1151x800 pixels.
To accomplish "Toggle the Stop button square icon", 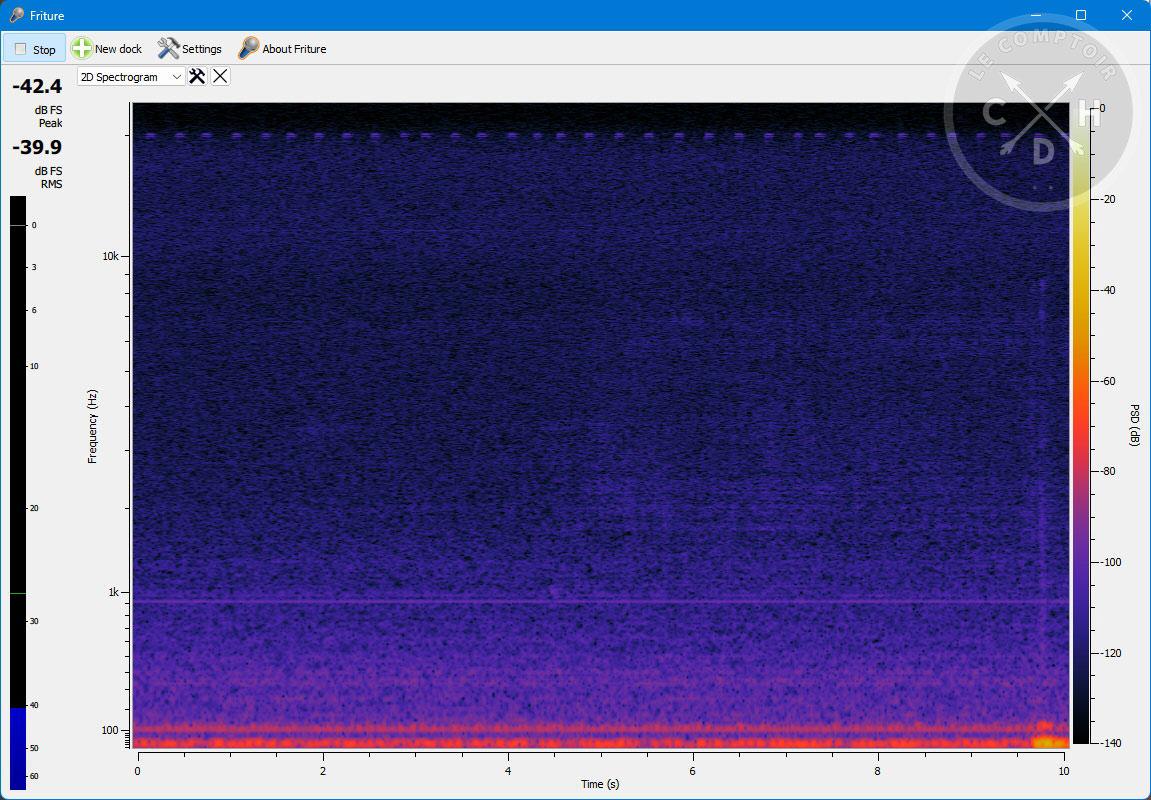I will (x=20, y=49).
